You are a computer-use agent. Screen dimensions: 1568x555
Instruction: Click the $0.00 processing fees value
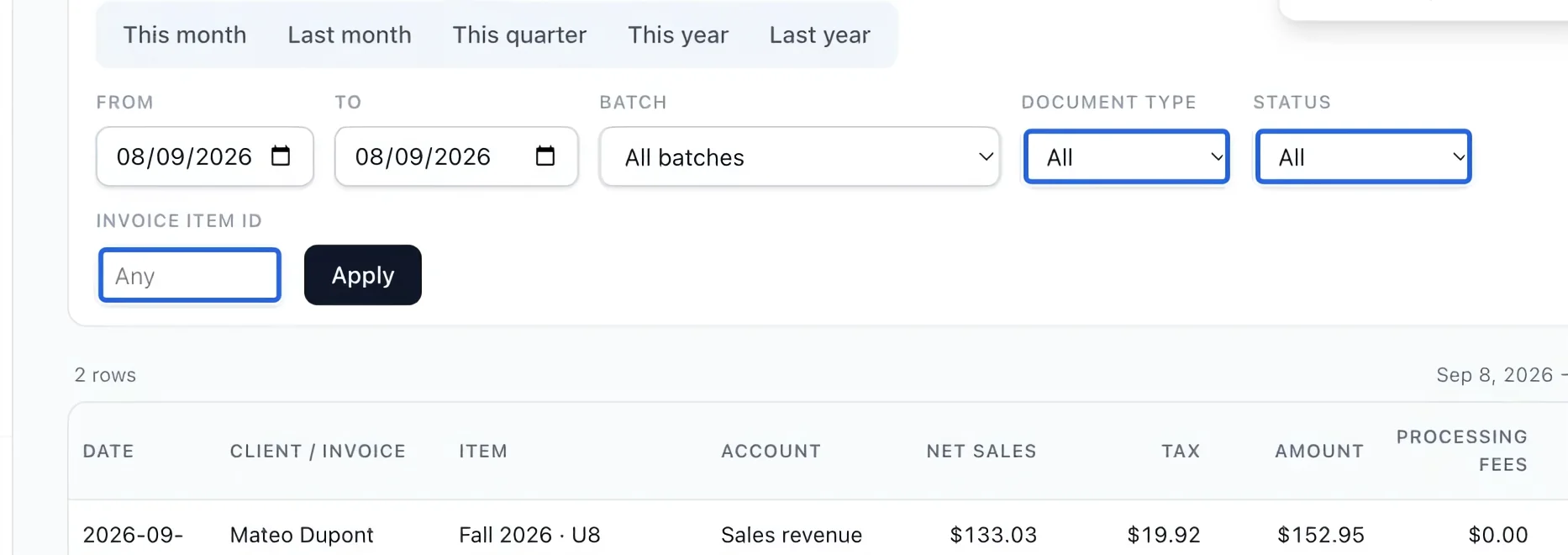(x=1498, y=535)
